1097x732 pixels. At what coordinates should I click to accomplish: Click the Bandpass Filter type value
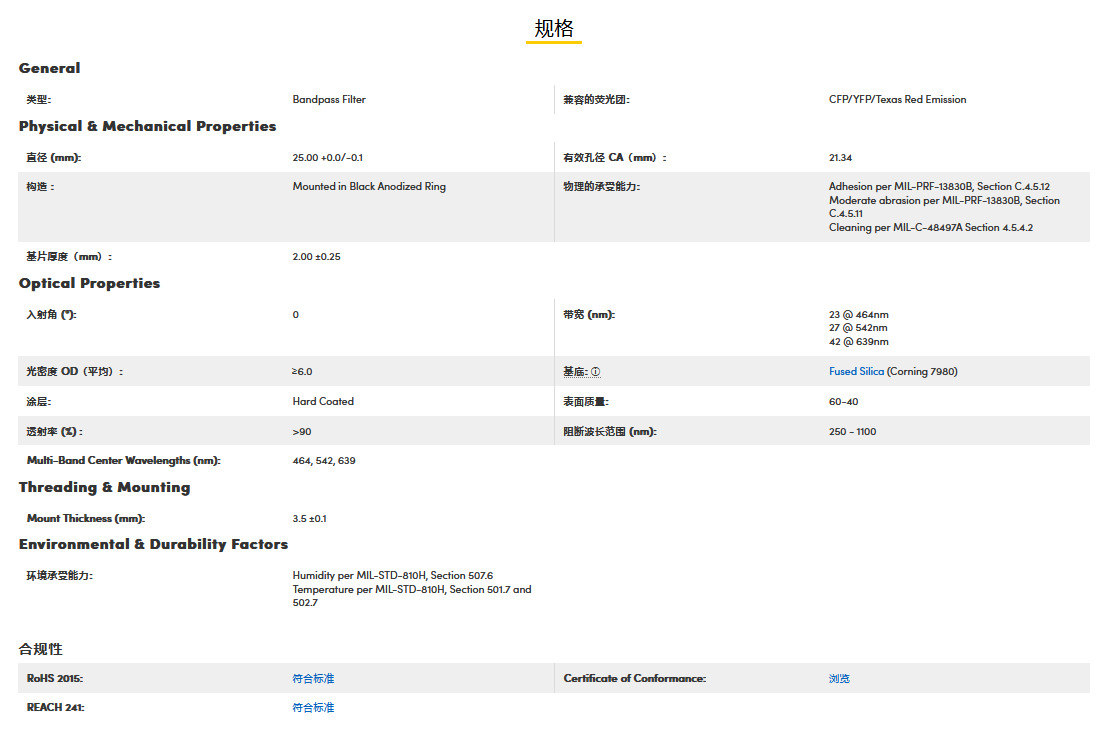click(x=329, y=100)
